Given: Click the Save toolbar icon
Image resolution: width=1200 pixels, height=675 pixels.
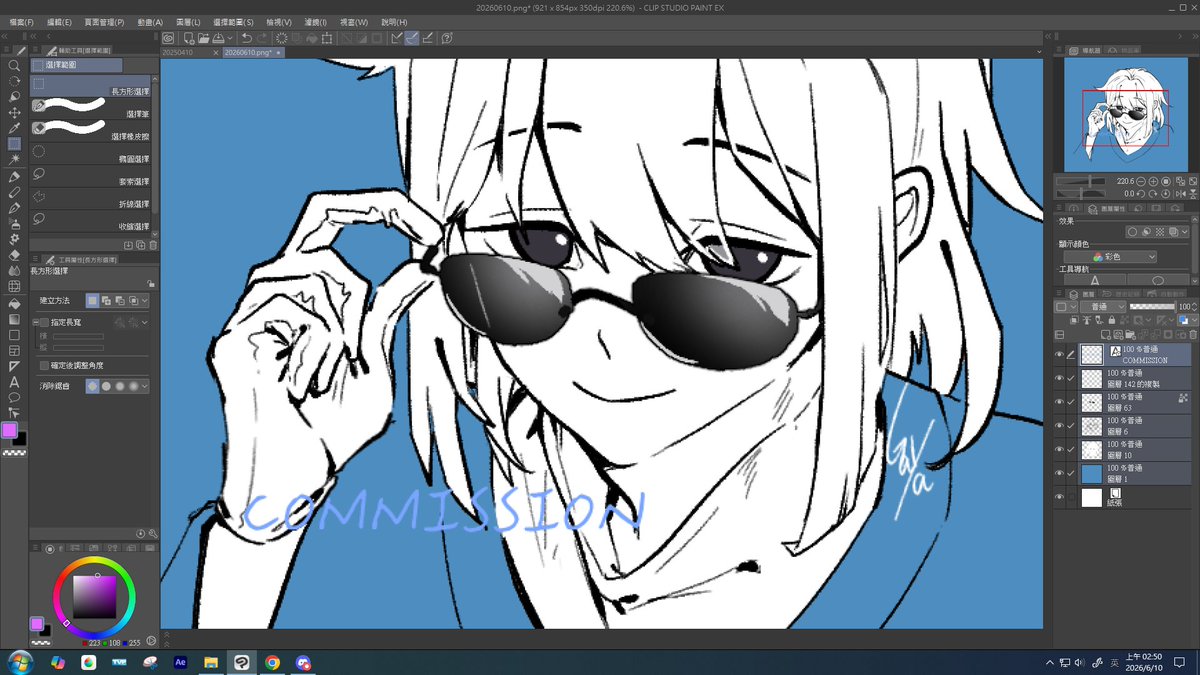Looking at the screenshot, I should tap(218, 38).
